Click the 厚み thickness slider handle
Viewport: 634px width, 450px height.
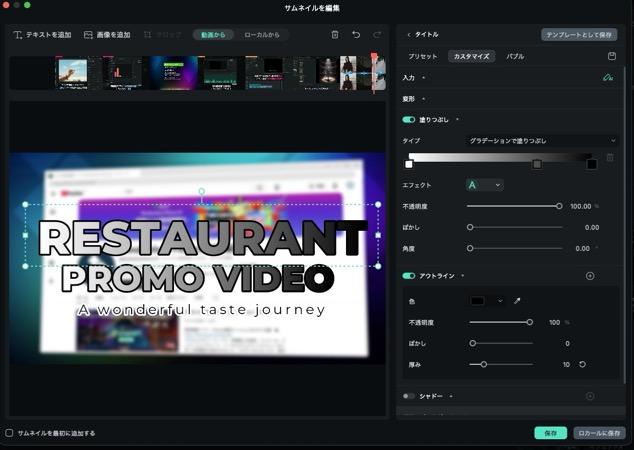[484, 364]
